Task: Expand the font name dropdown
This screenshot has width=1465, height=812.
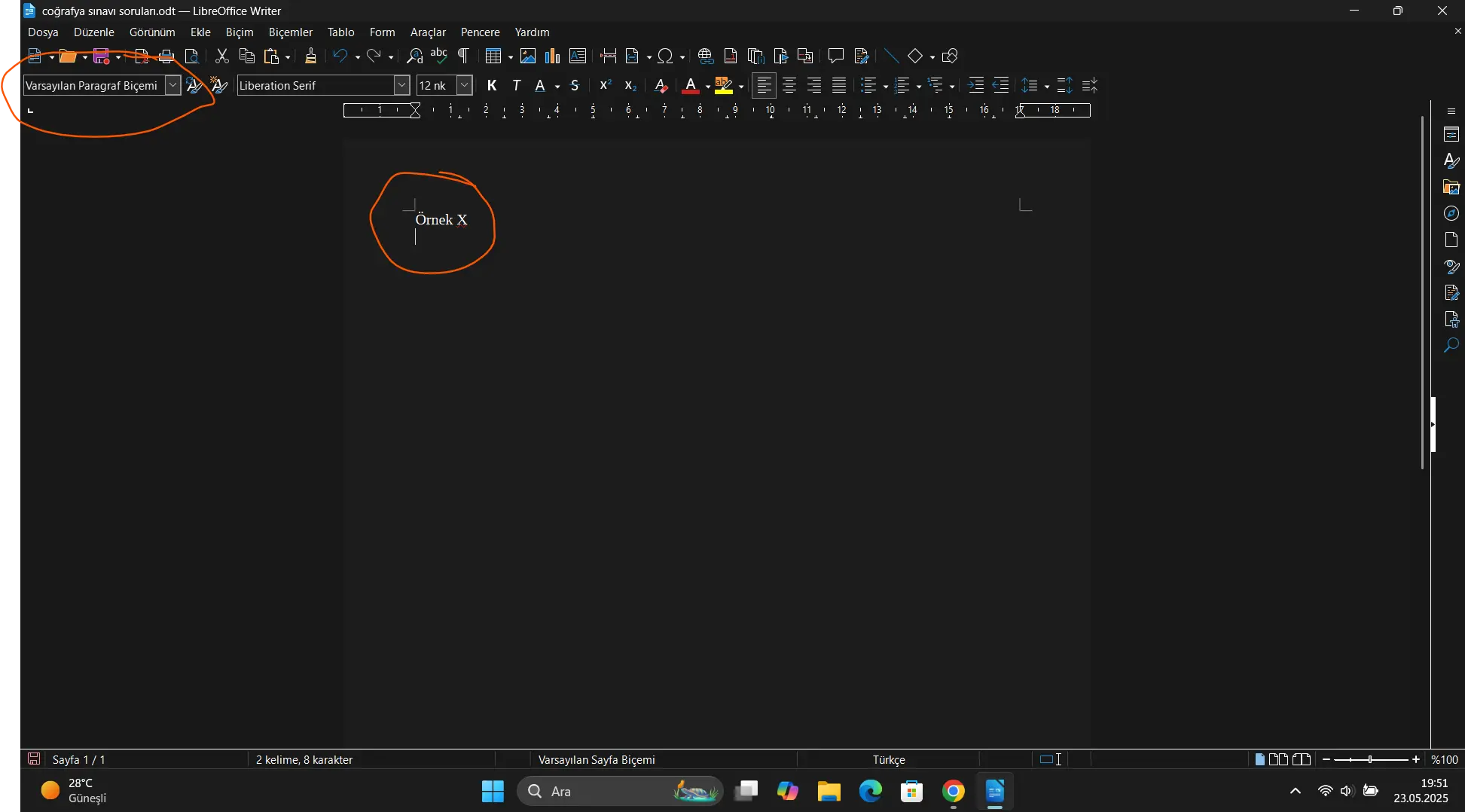Action: 401,85
